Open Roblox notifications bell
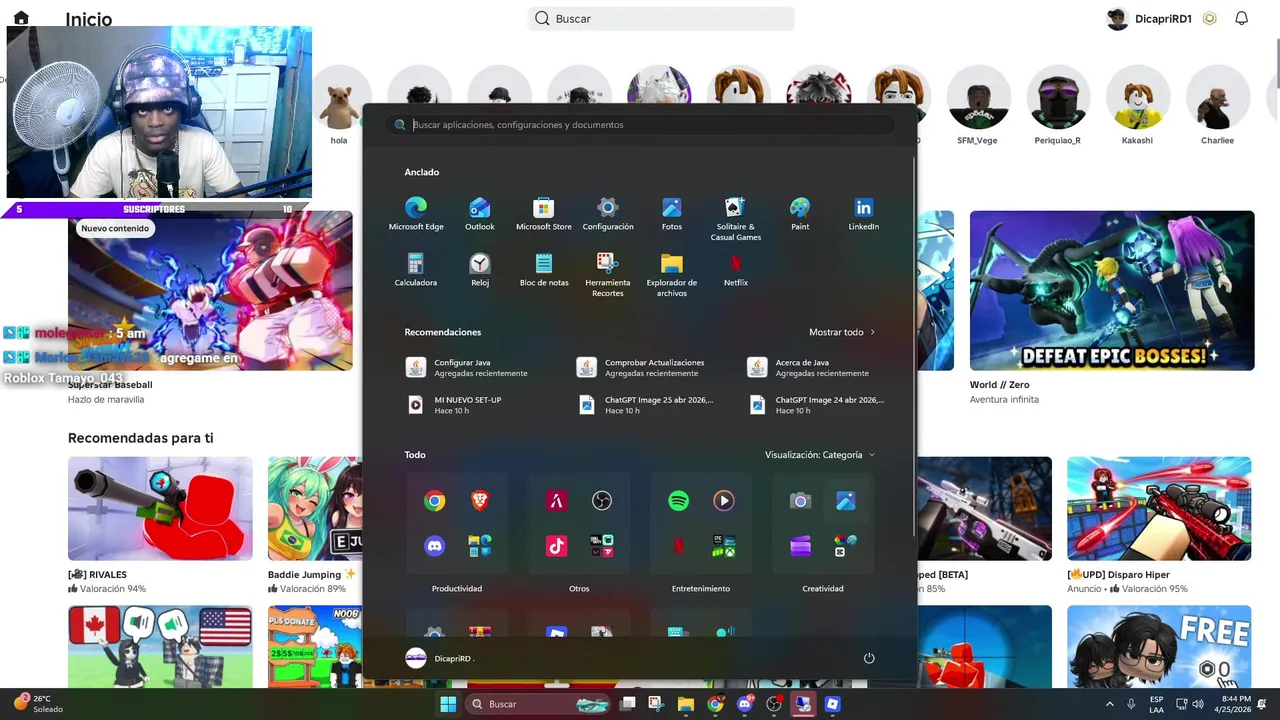Image resolution: width=1280 pixels, height=720 pixels. 1241,19
